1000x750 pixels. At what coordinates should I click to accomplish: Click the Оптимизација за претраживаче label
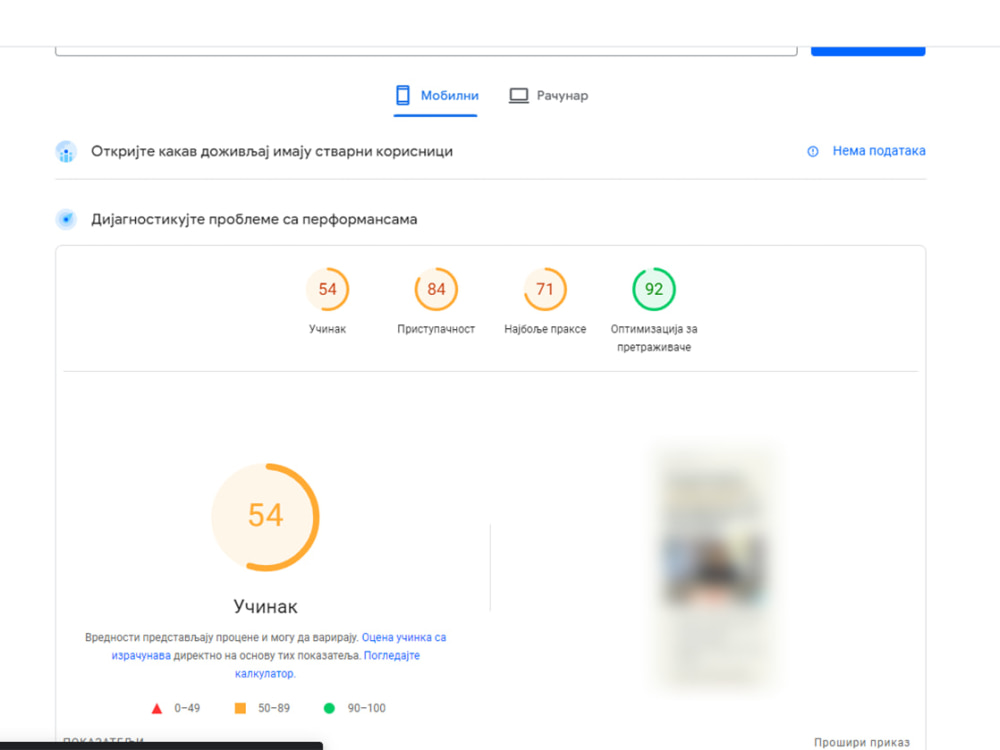(654, 338)
